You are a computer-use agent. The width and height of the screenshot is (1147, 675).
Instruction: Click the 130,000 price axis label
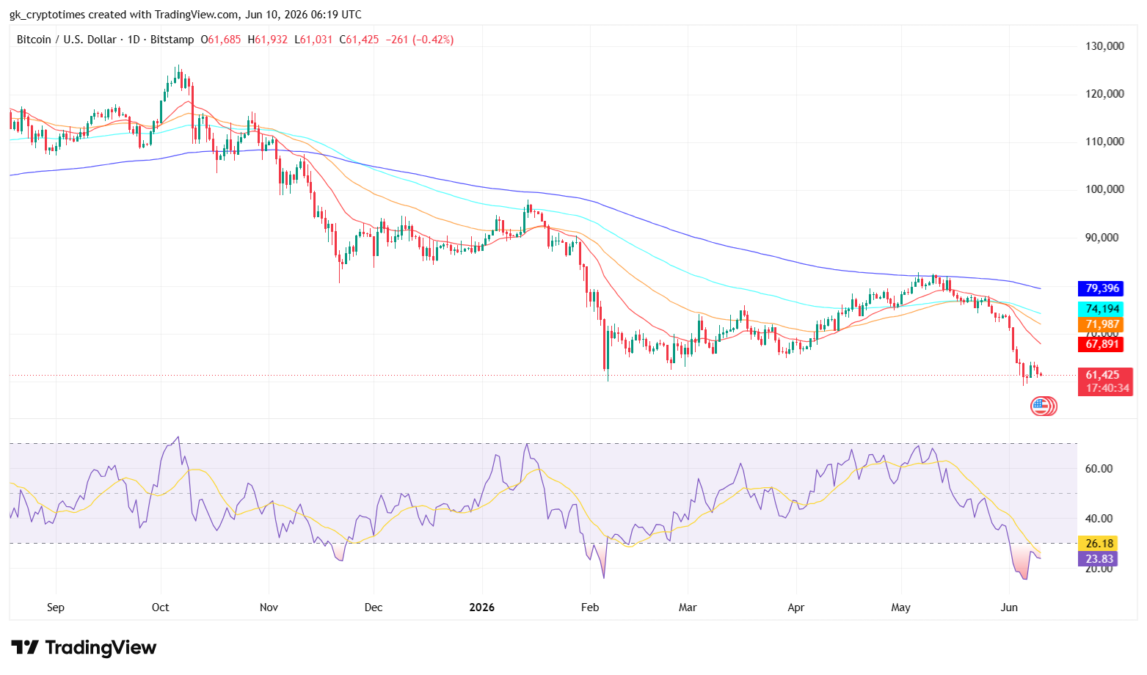pos(1105,46)
